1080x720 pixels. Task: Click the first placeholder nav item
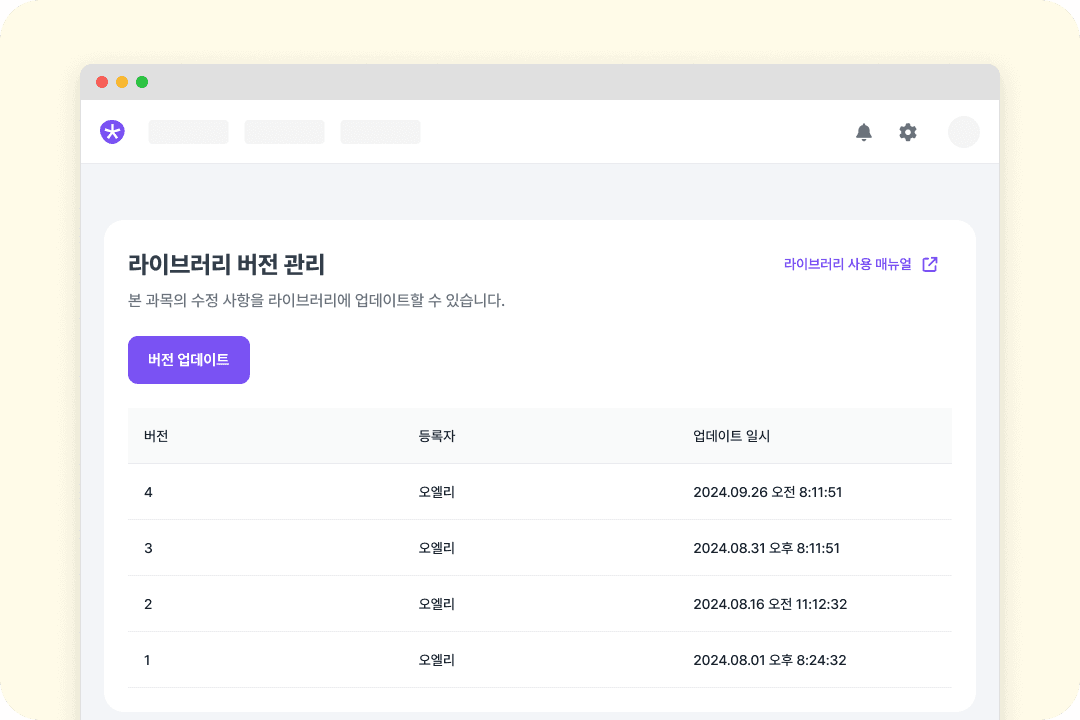click(189, 132)
